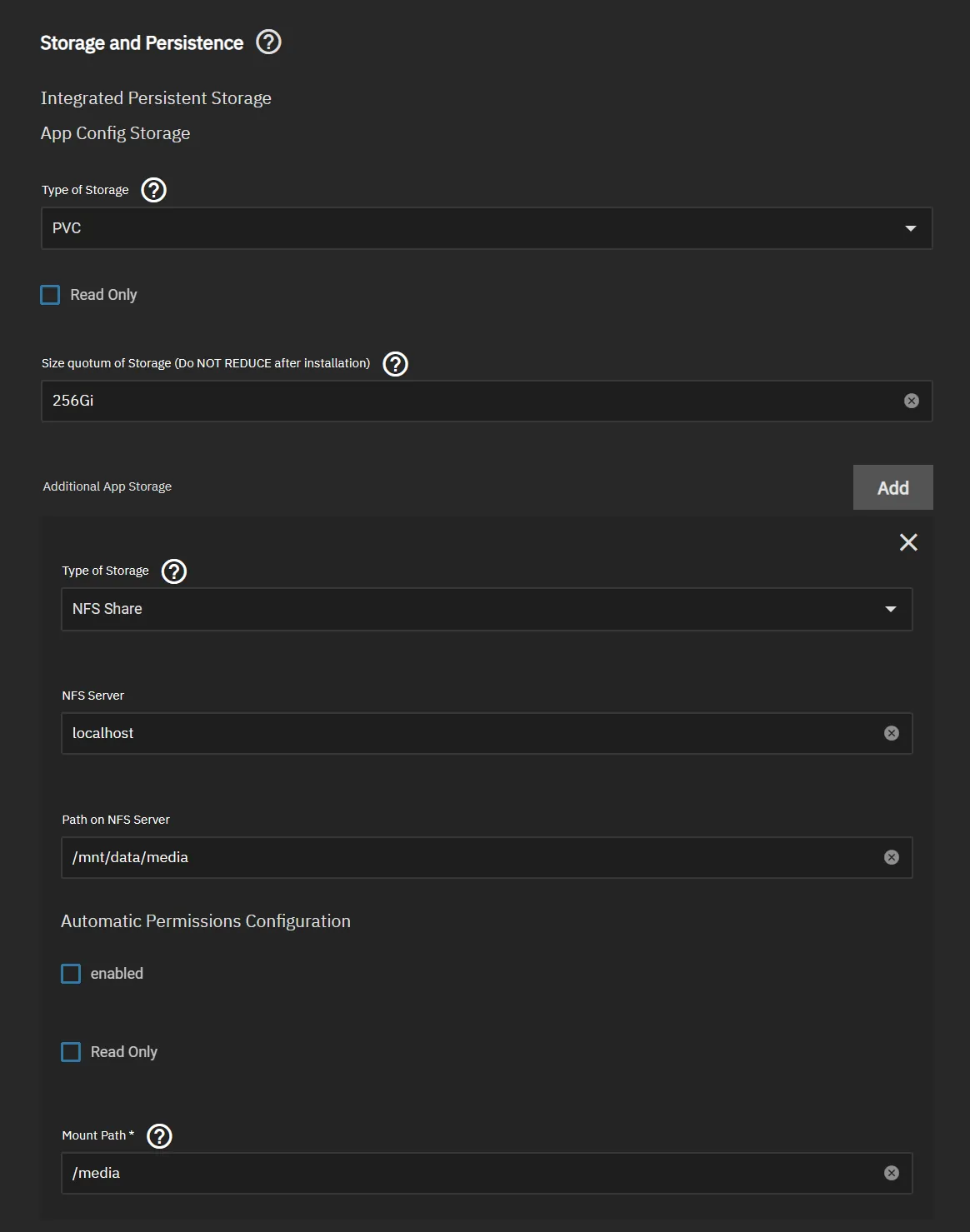Add another Additional App Storage entry

[x=892, y=487]
